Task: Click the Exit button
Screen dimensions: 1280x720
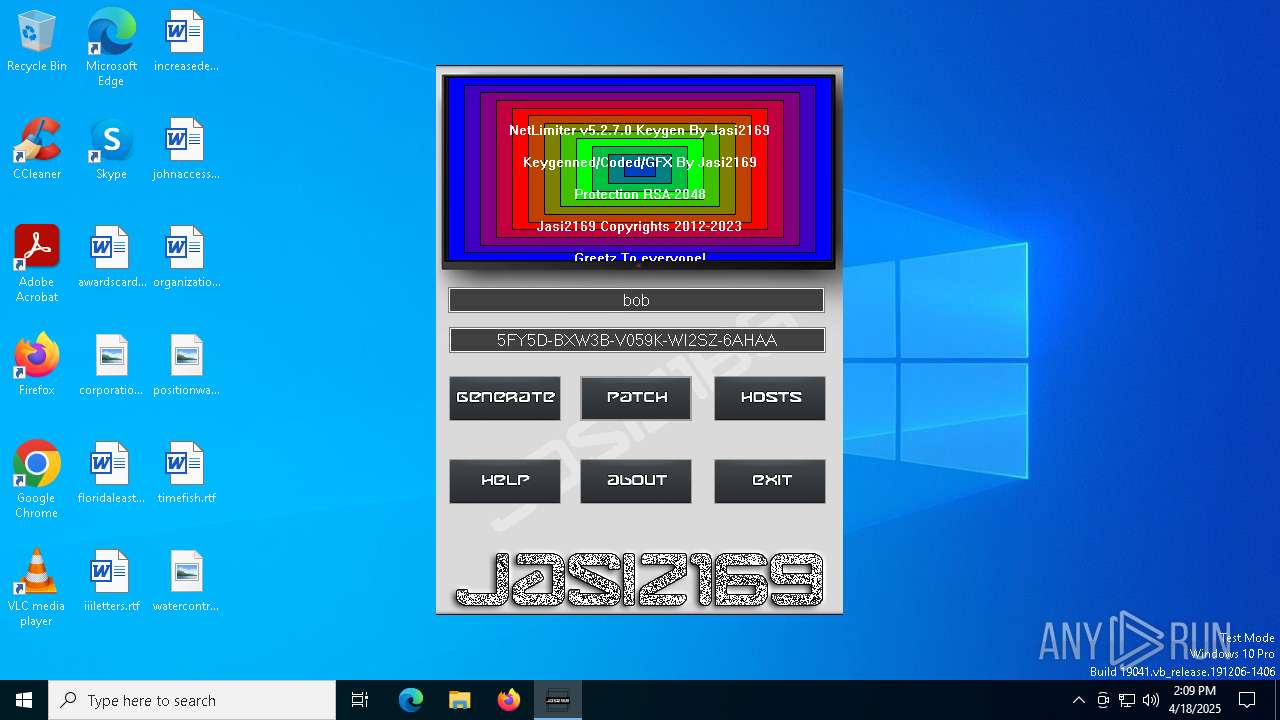Action: 770,481
